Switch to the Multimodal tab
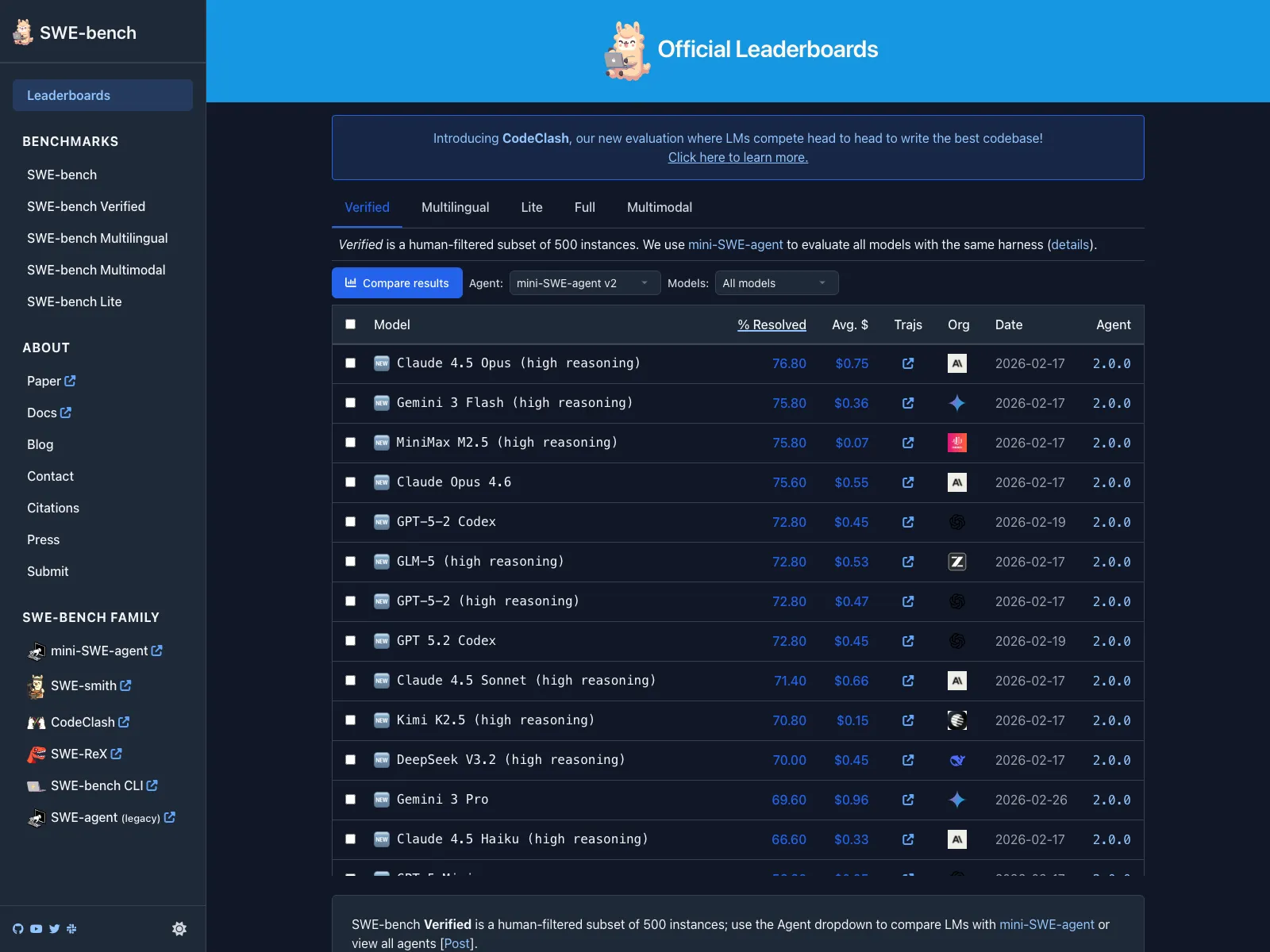 click(x=660, y=207)
